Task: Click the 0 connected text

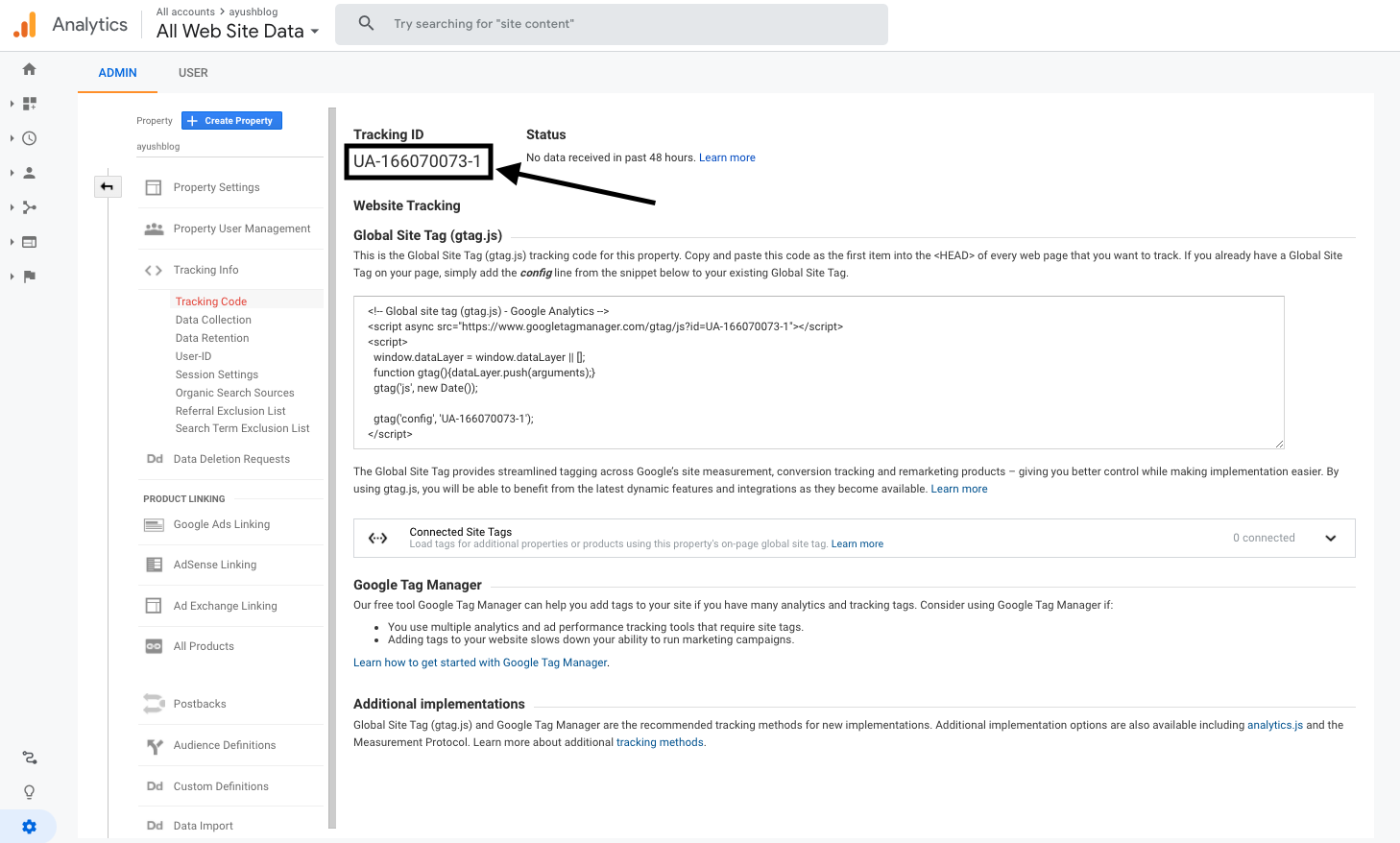Action: coord(1264,538)
